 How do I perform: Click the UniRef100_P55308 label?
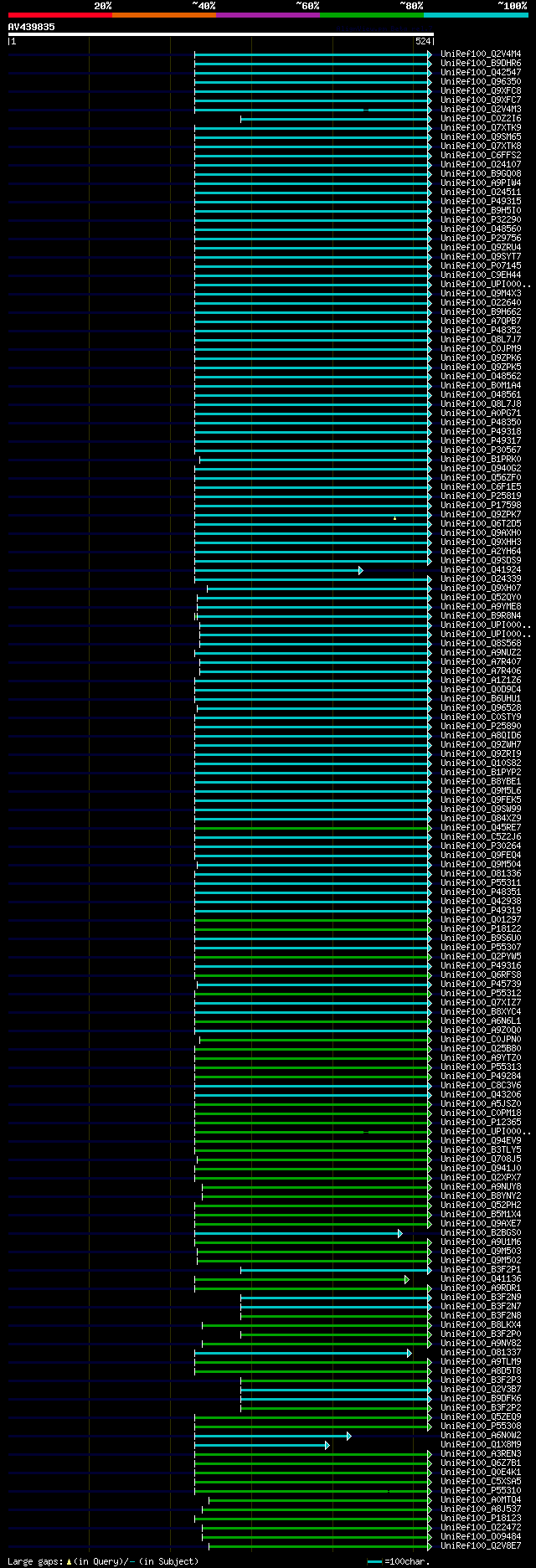click(x=481, y=1426)
